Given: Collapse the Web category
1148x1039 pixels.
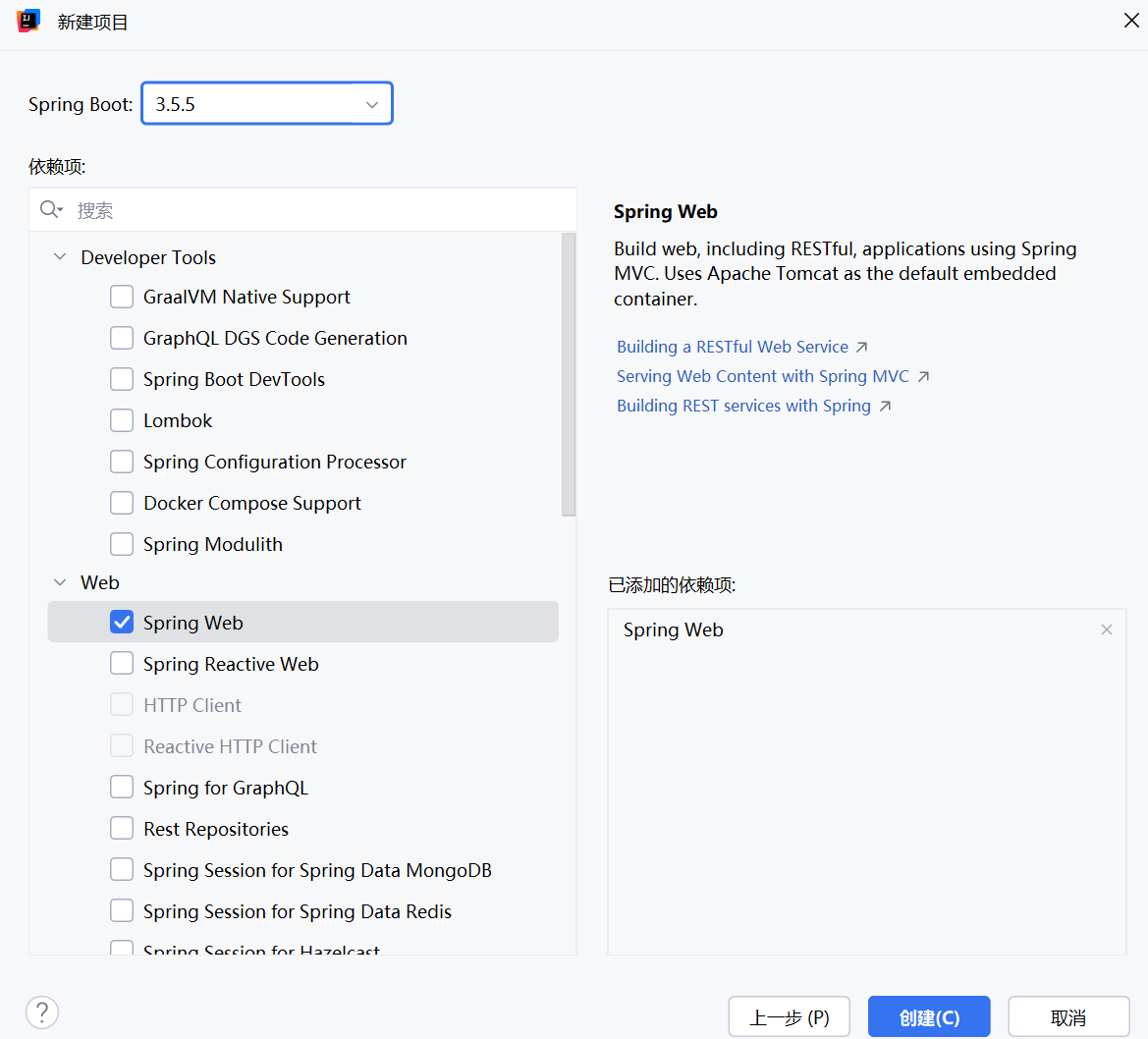Looking at the screenshot, I should (60, 582).
